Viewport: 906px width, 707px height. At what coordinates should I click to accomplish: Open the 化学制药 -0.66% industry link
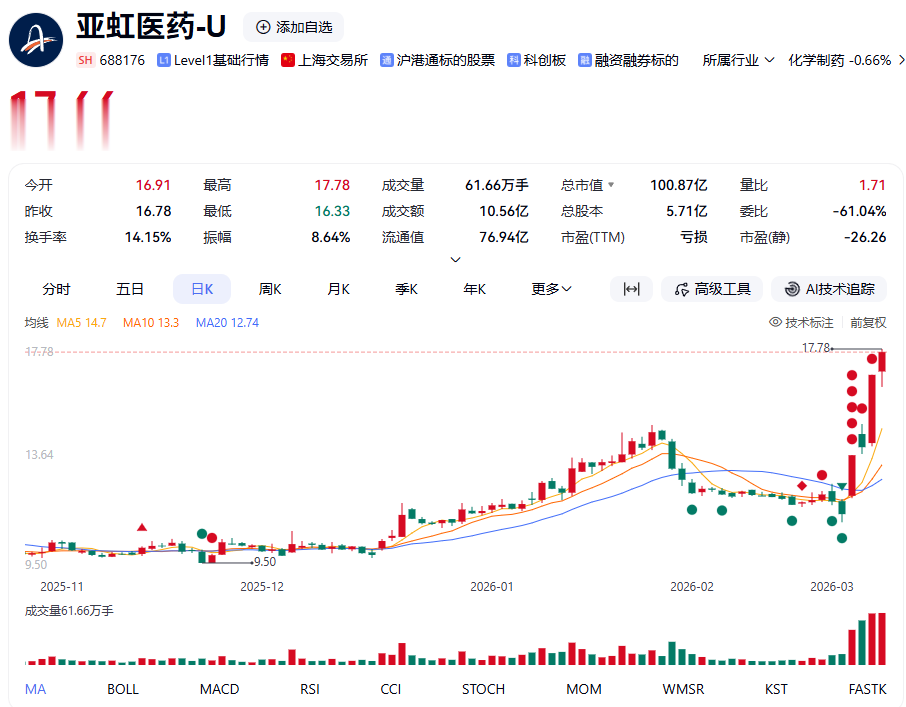[840, 60]
